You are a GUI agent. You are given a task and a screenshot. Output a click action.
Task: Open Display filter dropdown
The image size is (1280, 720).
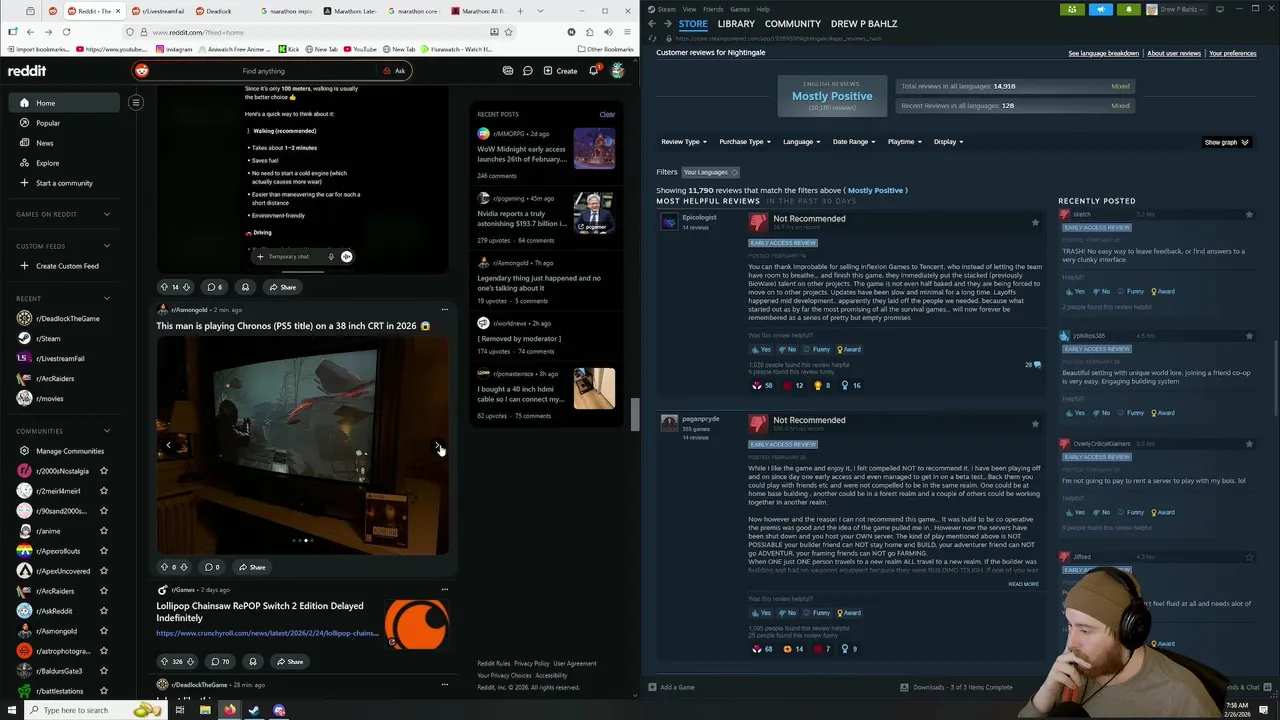(949, 142)
